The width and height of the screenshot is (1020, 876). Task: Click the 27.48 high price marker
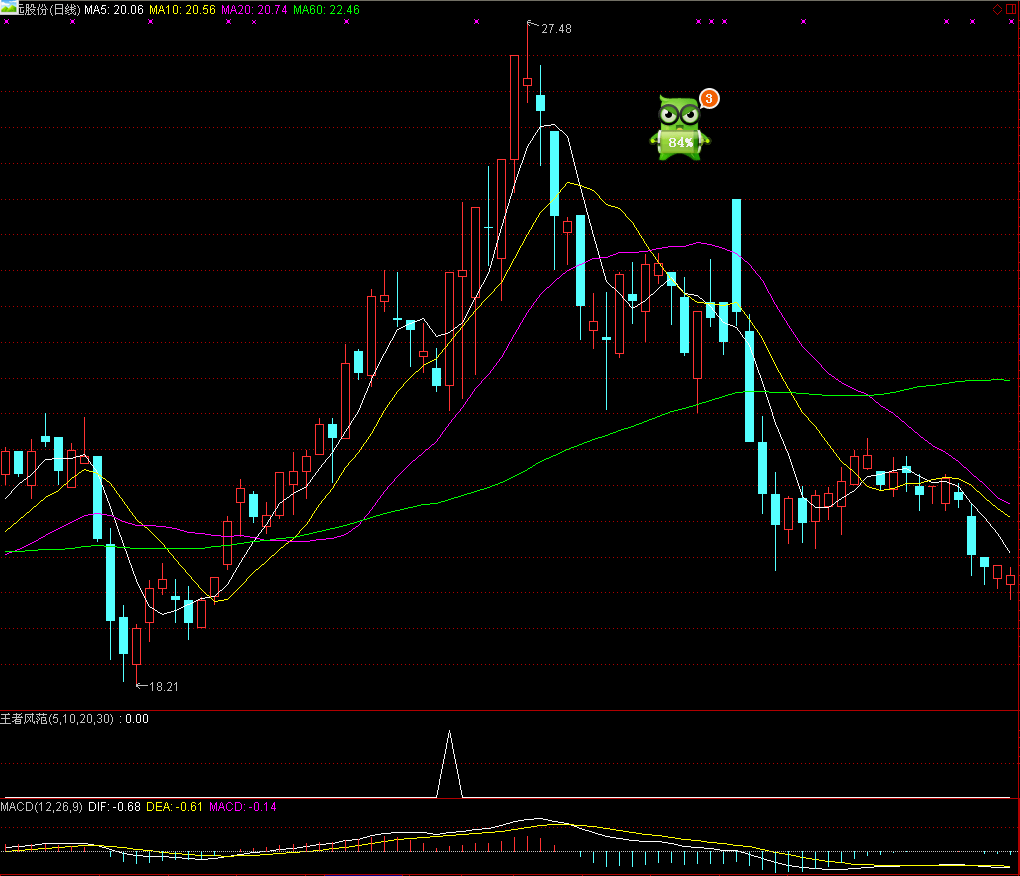(x=555, y=29)
